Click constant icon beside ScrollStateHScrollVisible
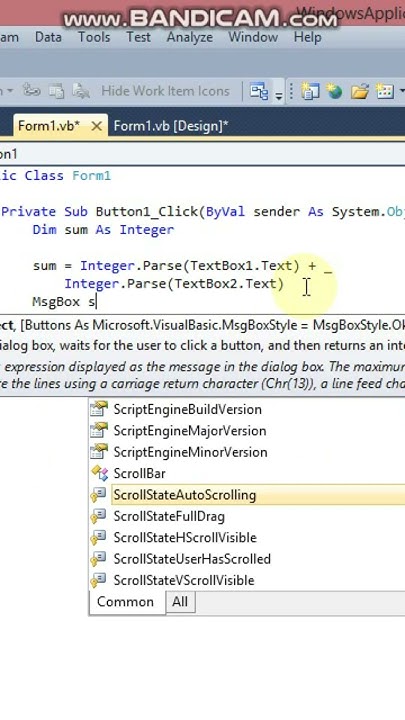Viewport: 405px width, 720px height. point(98,537)
